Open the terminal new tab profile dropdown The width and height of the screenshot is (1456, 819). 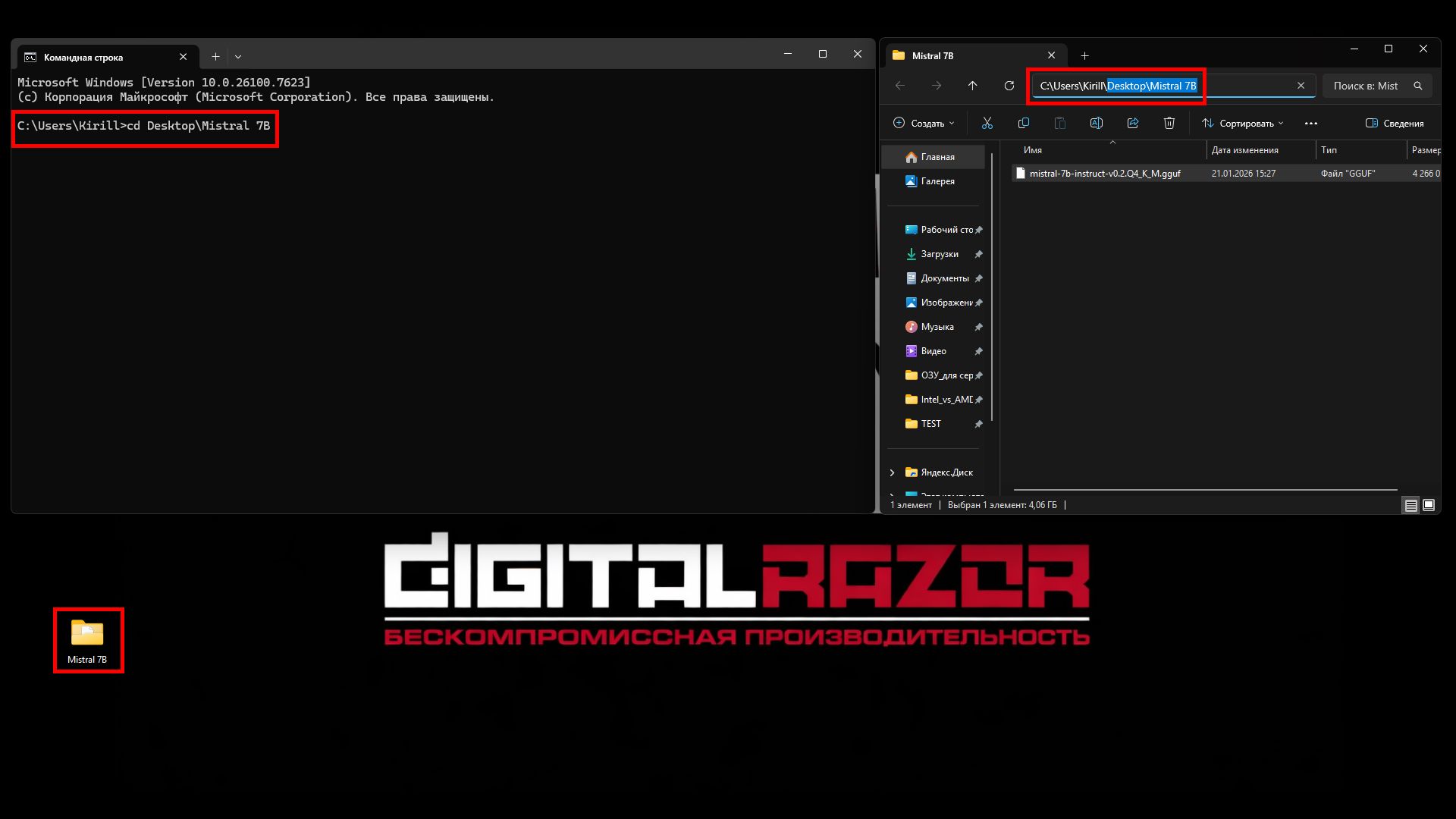[x=238, y=57]
